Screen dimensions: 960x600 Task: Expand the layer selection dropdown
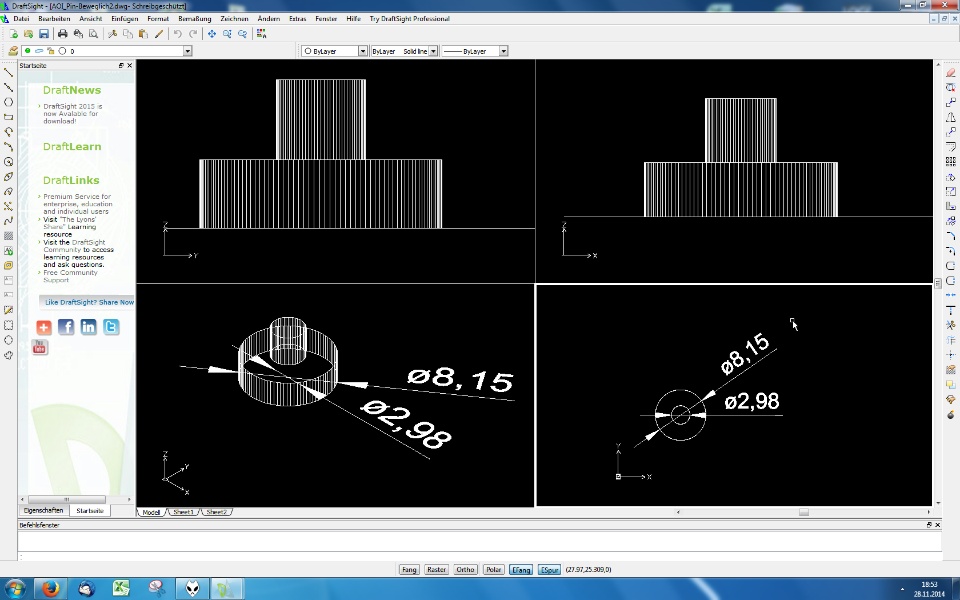(x=188, y=51)
